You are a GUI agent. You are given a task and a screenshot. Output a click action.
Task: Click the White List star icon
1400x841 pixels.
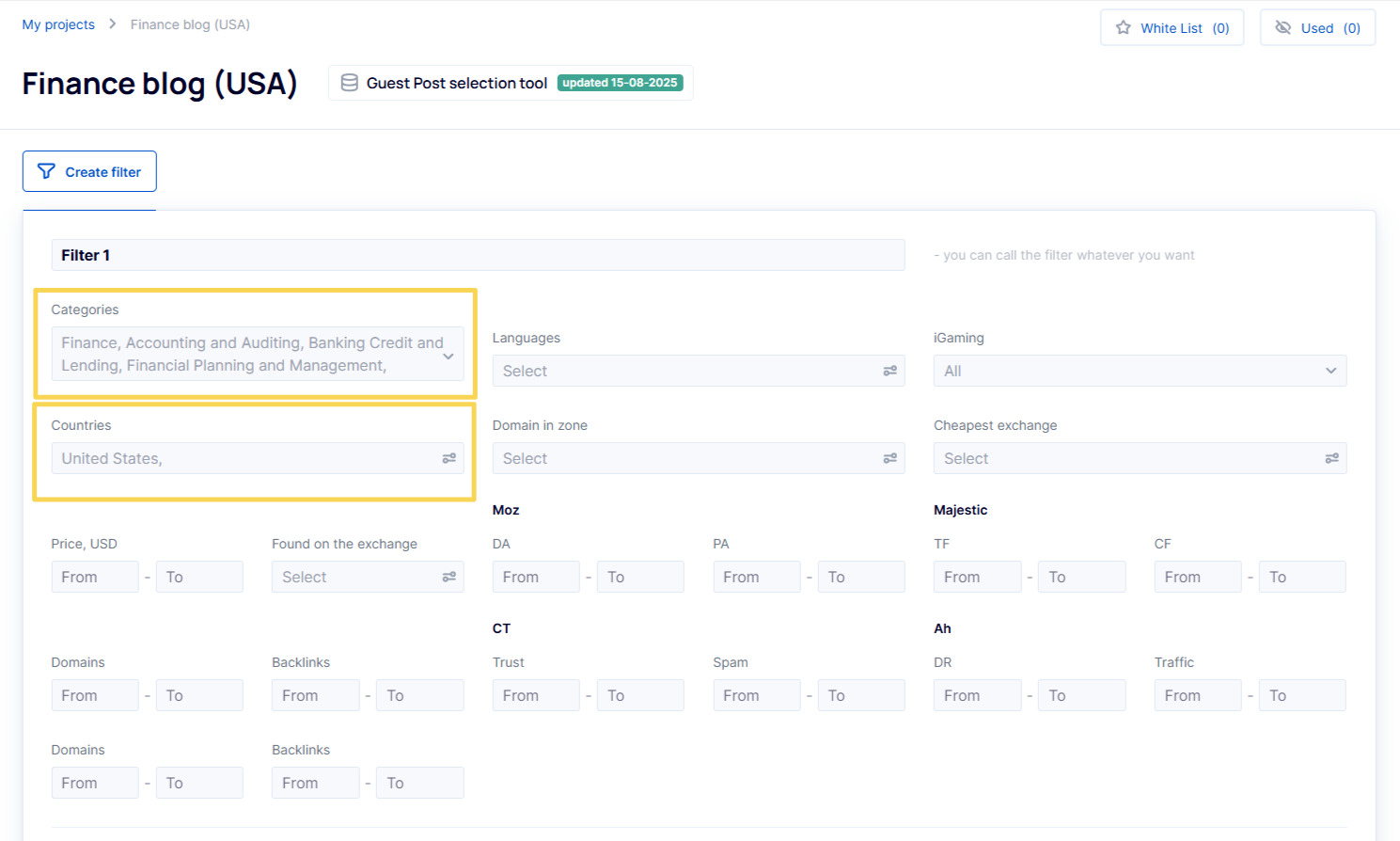(1123, 28)
